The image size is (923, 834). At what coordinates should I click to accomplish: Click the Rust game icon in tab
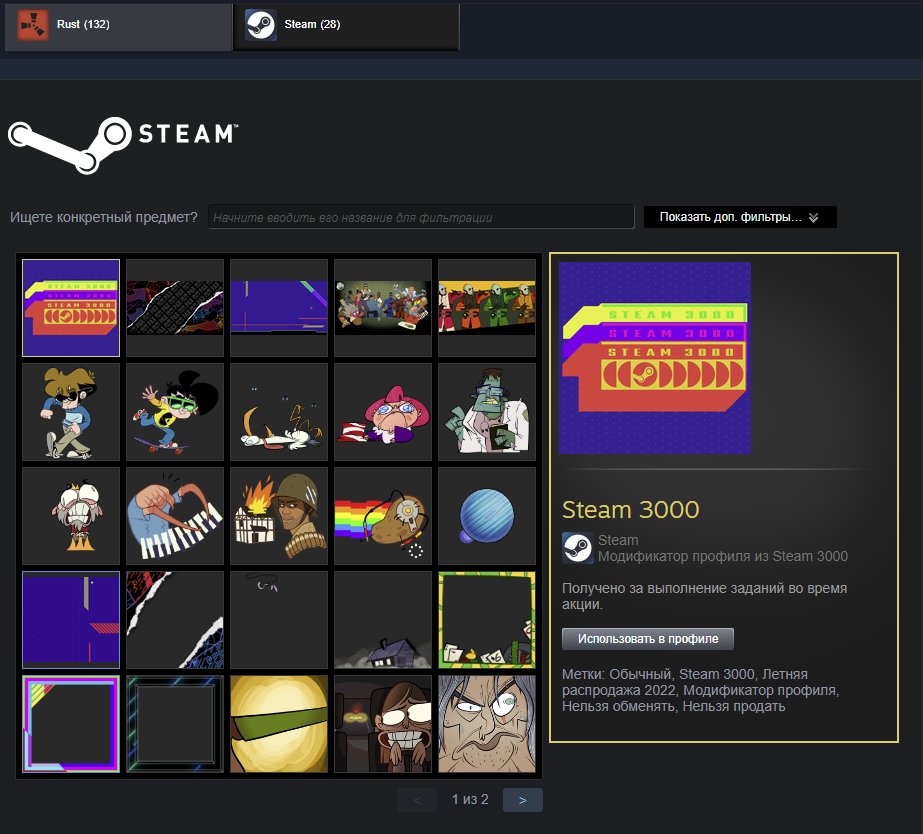[x=32, y=25]
